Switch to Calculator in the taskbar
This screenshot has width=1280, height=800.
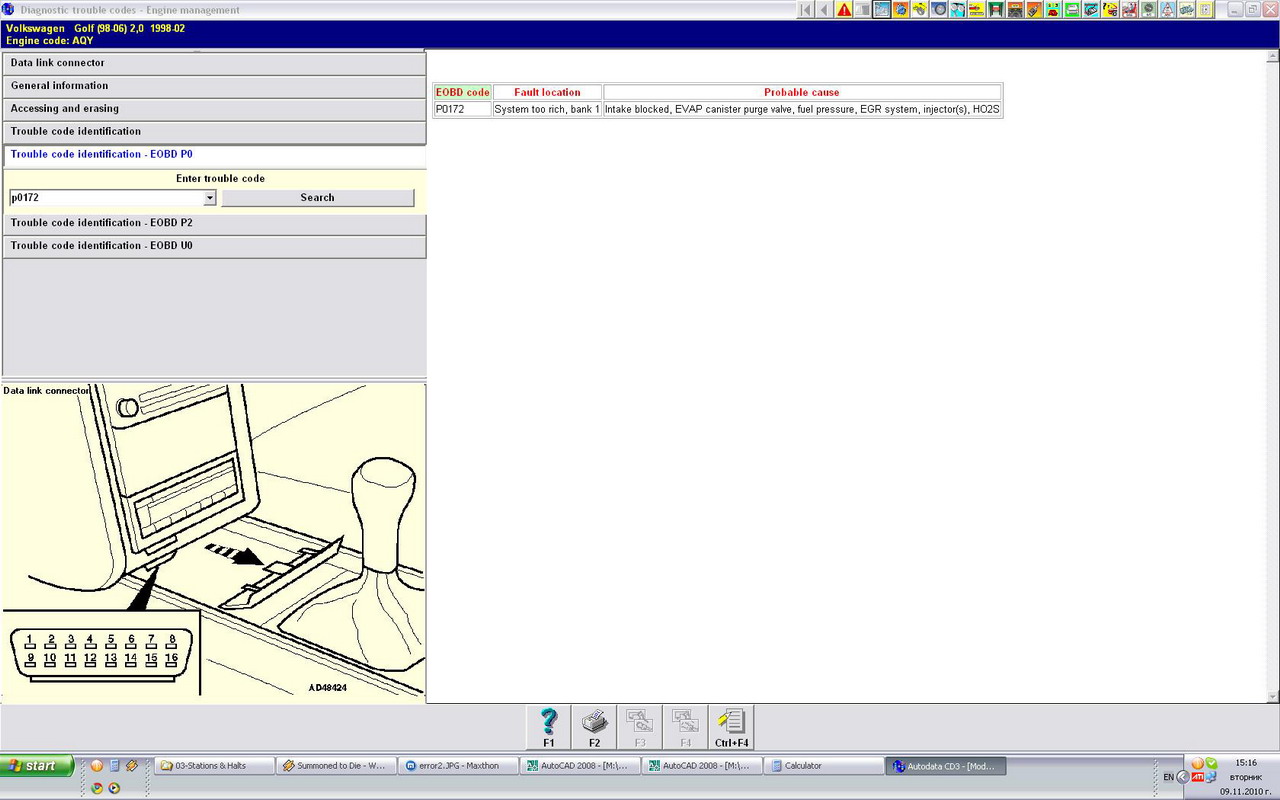tap(822, 766)
